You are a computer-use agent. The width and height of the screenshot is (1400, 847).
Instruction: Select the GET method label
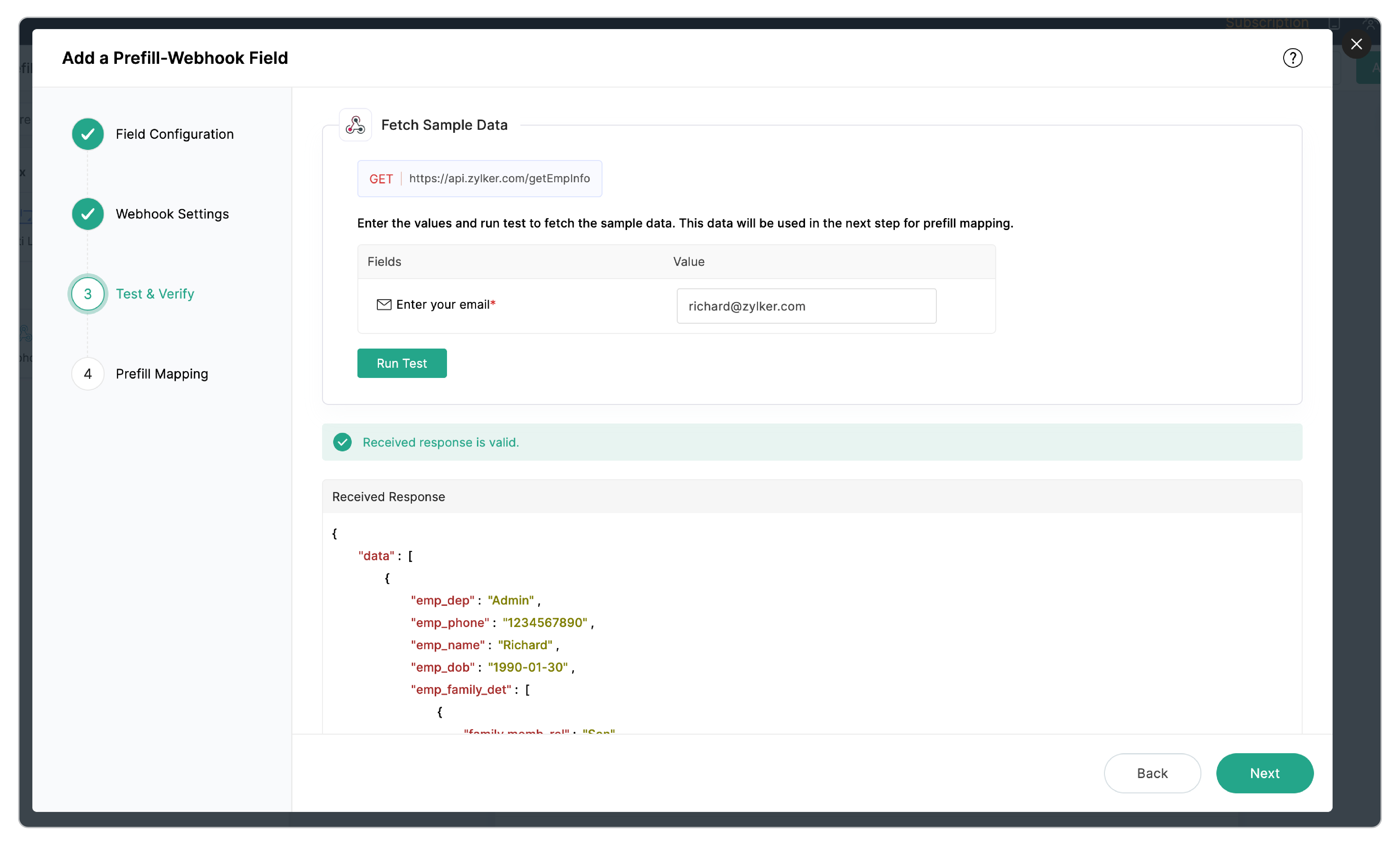[381, 179]
